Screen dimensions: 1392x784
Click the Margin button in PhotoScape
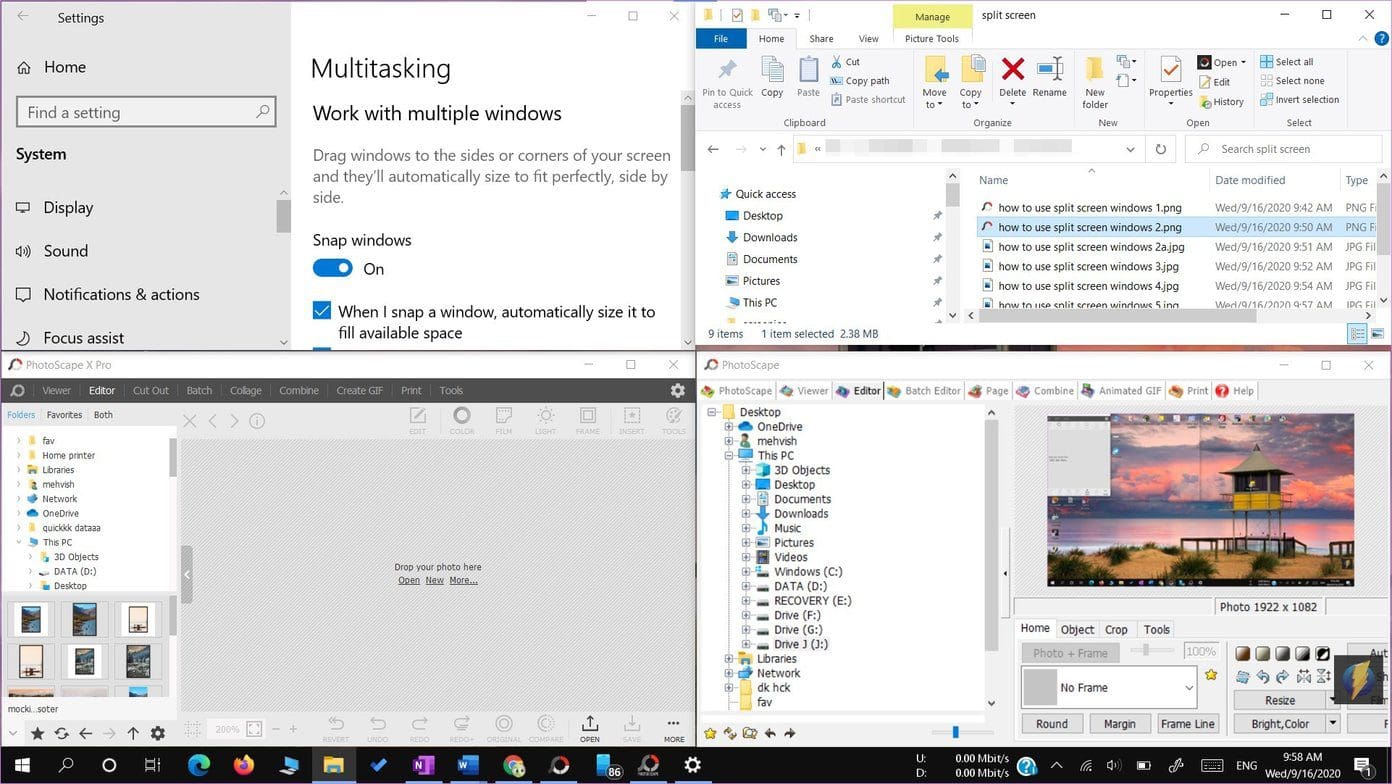point(1120,724)
